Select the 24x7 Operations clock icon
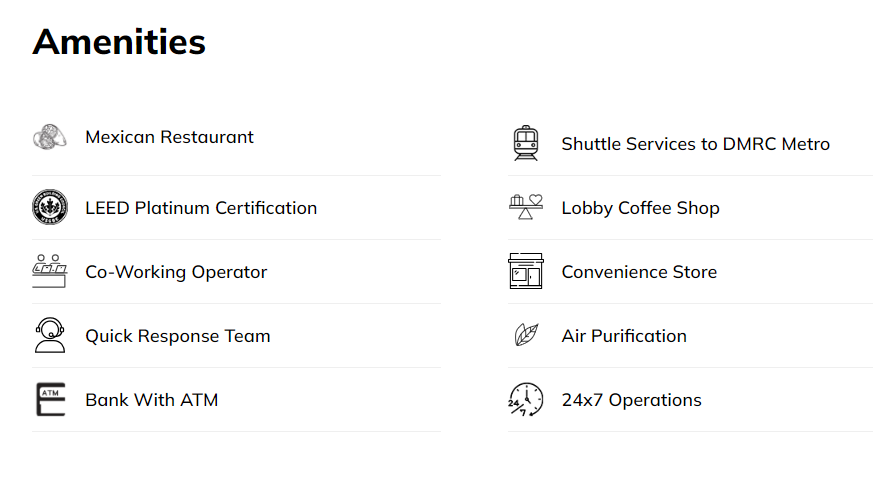Image resolution: width=873 pixels, height=484 pixels. pos(526,399)
